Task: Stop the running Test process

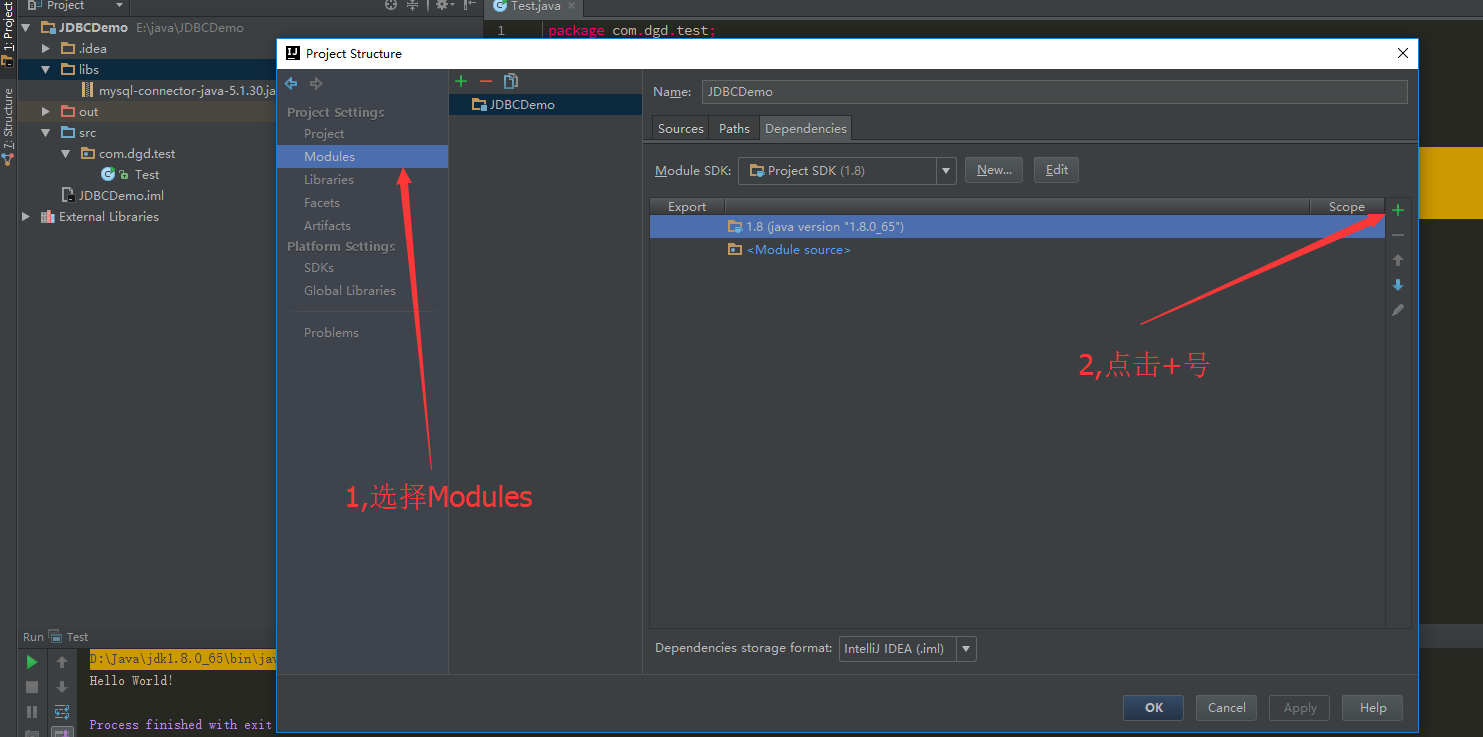Action: pyautogui.click(x=31, y=686)
